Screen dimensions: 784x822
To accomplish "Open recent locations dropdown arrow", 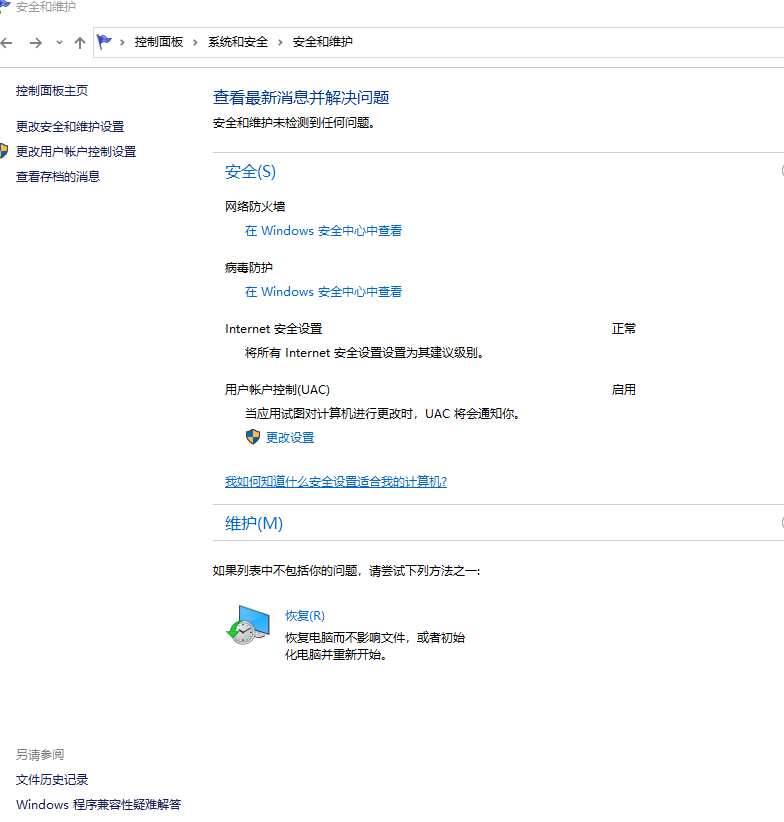I will pyautogui.click(x=59, y=42).
